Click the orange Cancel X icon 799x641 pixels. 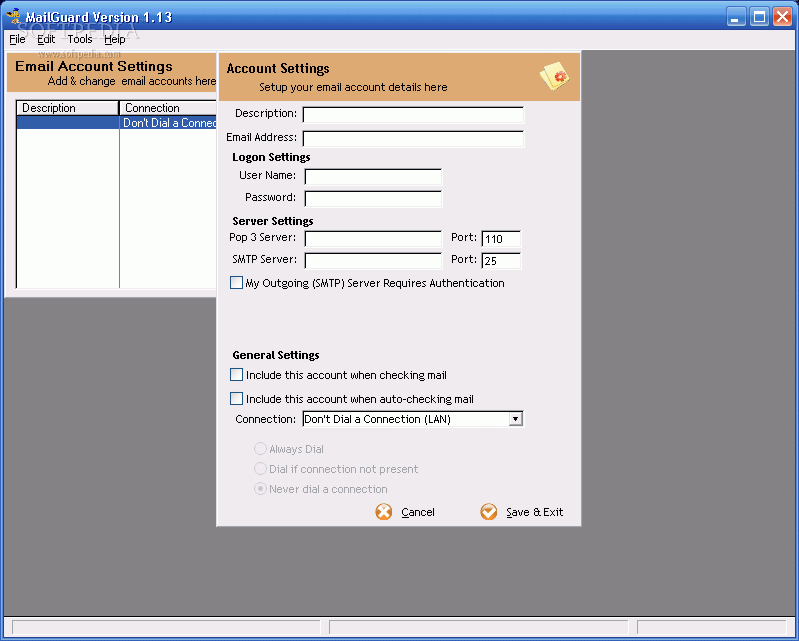(384, 512)
